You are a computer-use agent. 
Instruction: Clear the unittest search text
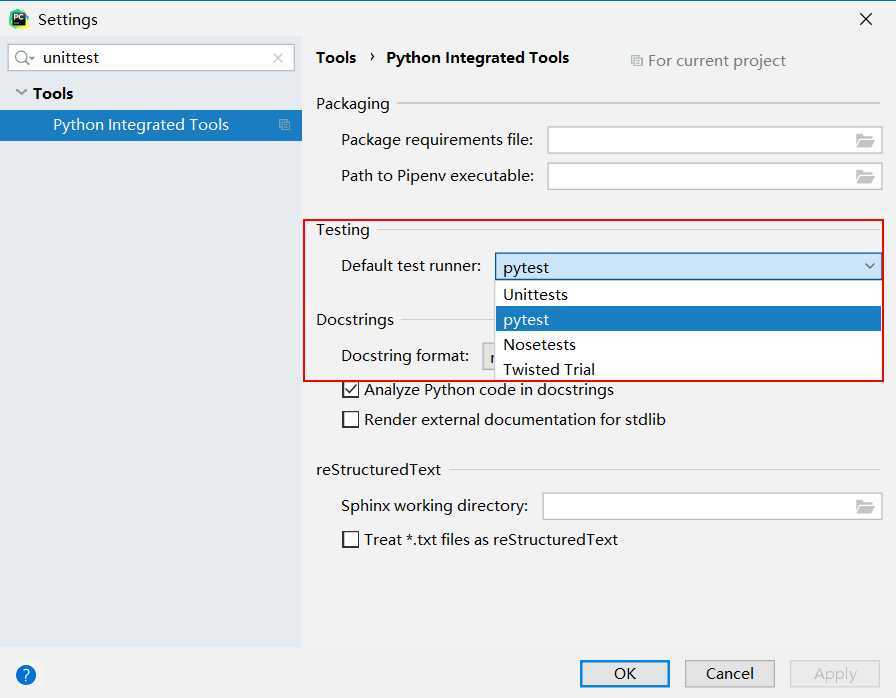(x=278, y=58)
